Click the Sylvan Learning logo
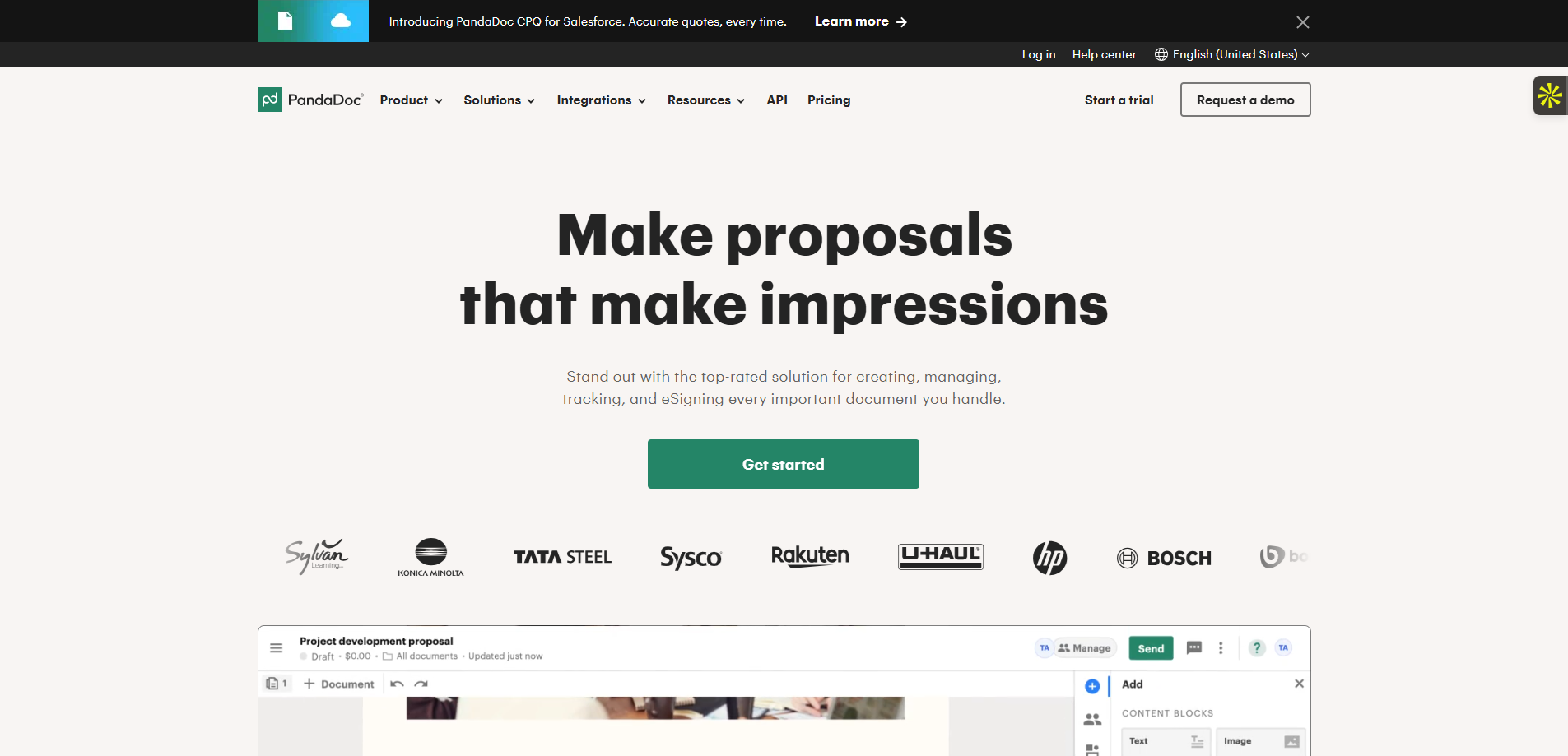Image resolution: width=1568 pixels, height=756 pixels. tap(317, 556)
